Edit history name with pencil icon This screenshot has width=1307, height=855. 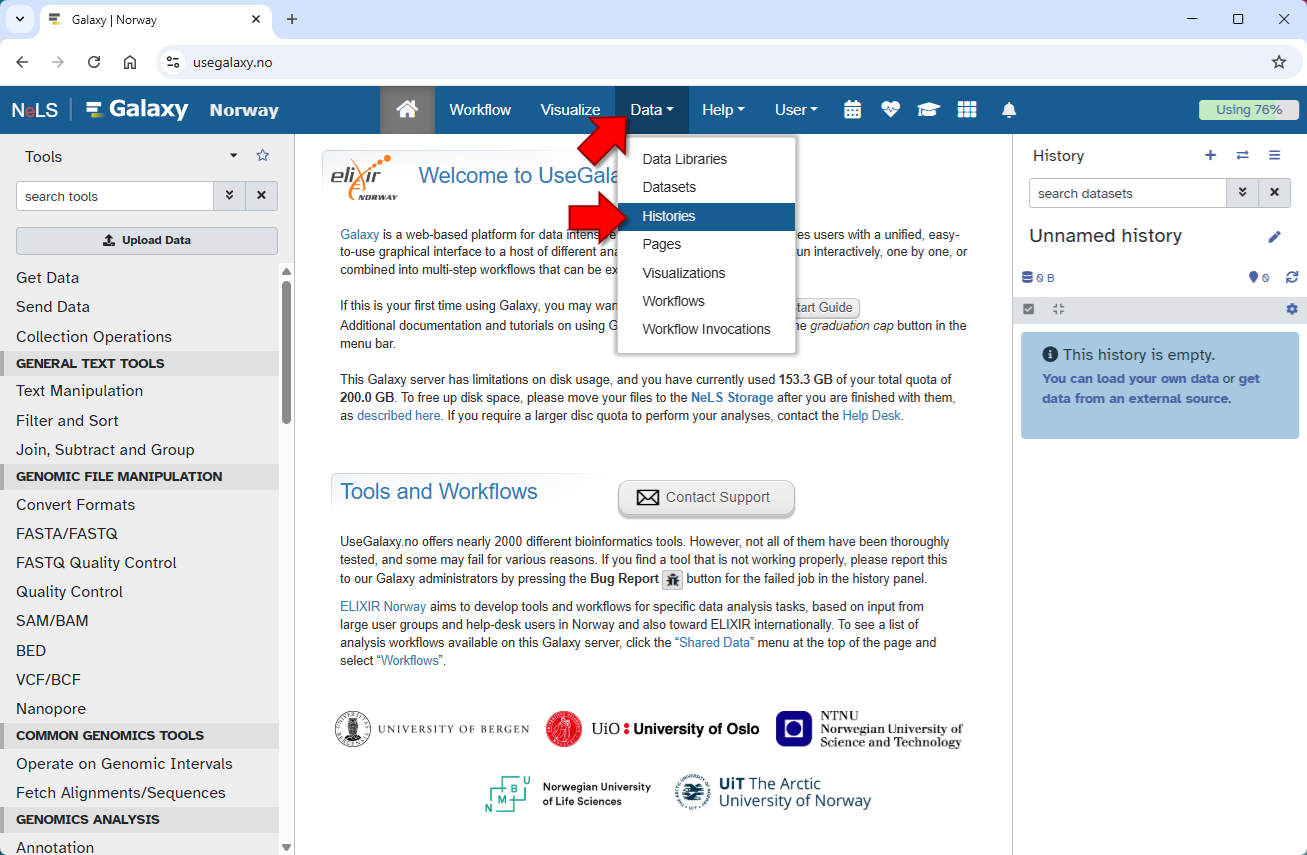coord(1274,237)
